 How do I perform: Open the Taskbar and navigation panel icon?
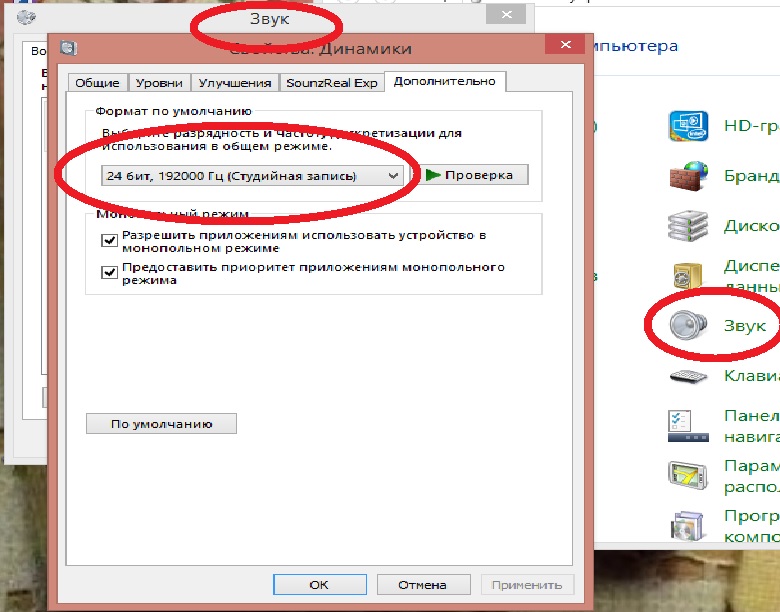tap(688, 426)
